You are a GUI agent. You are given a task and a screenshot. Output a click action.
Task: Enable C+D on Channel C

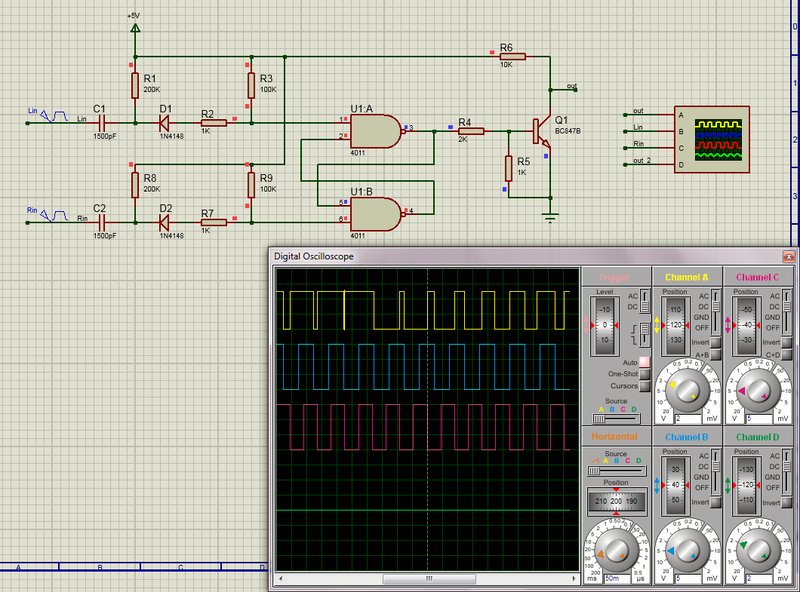tap(786, 354)
